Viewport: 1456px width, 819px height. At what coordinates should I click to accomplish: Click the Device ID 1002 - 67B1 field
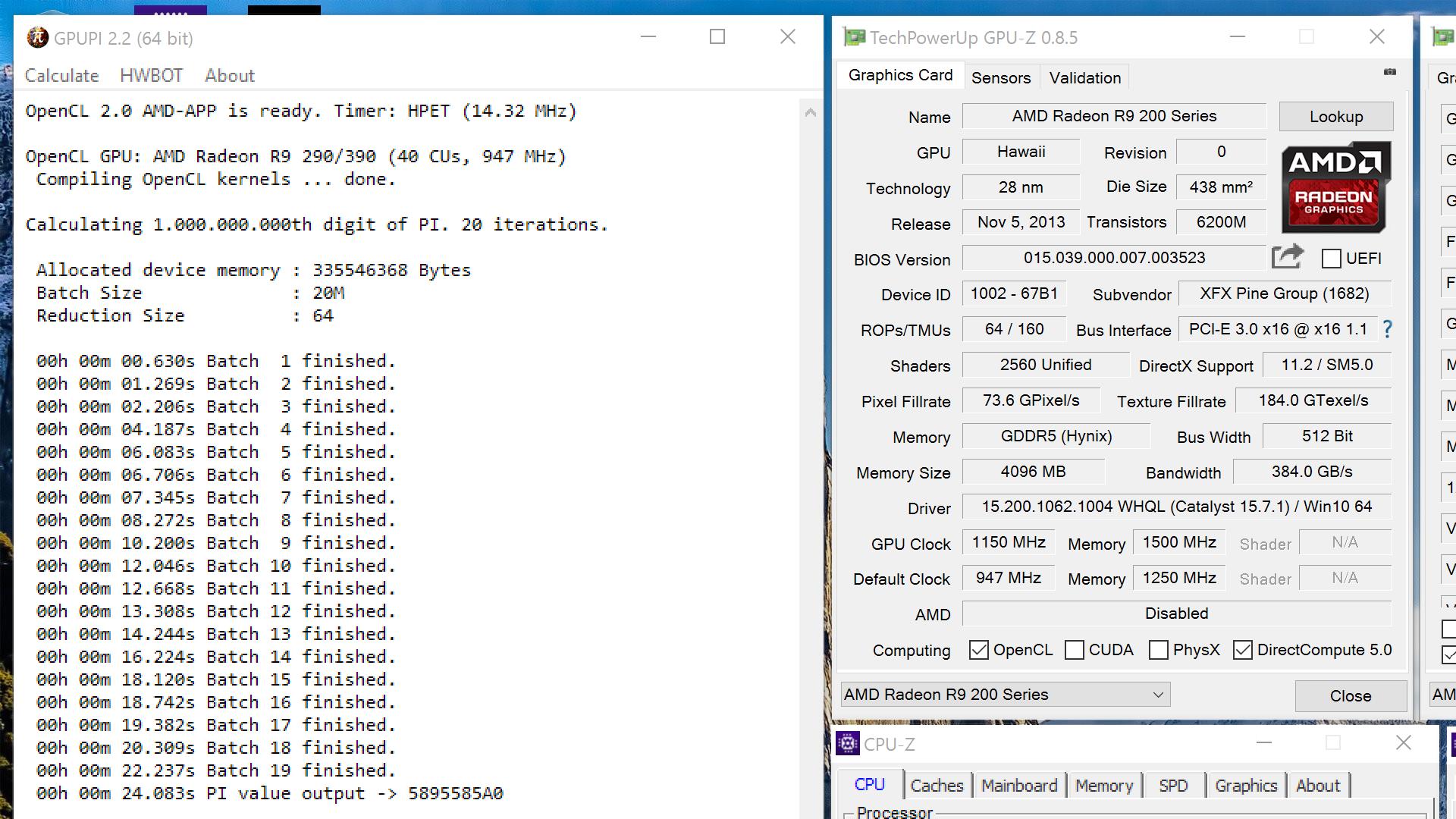coord(1014,293)
